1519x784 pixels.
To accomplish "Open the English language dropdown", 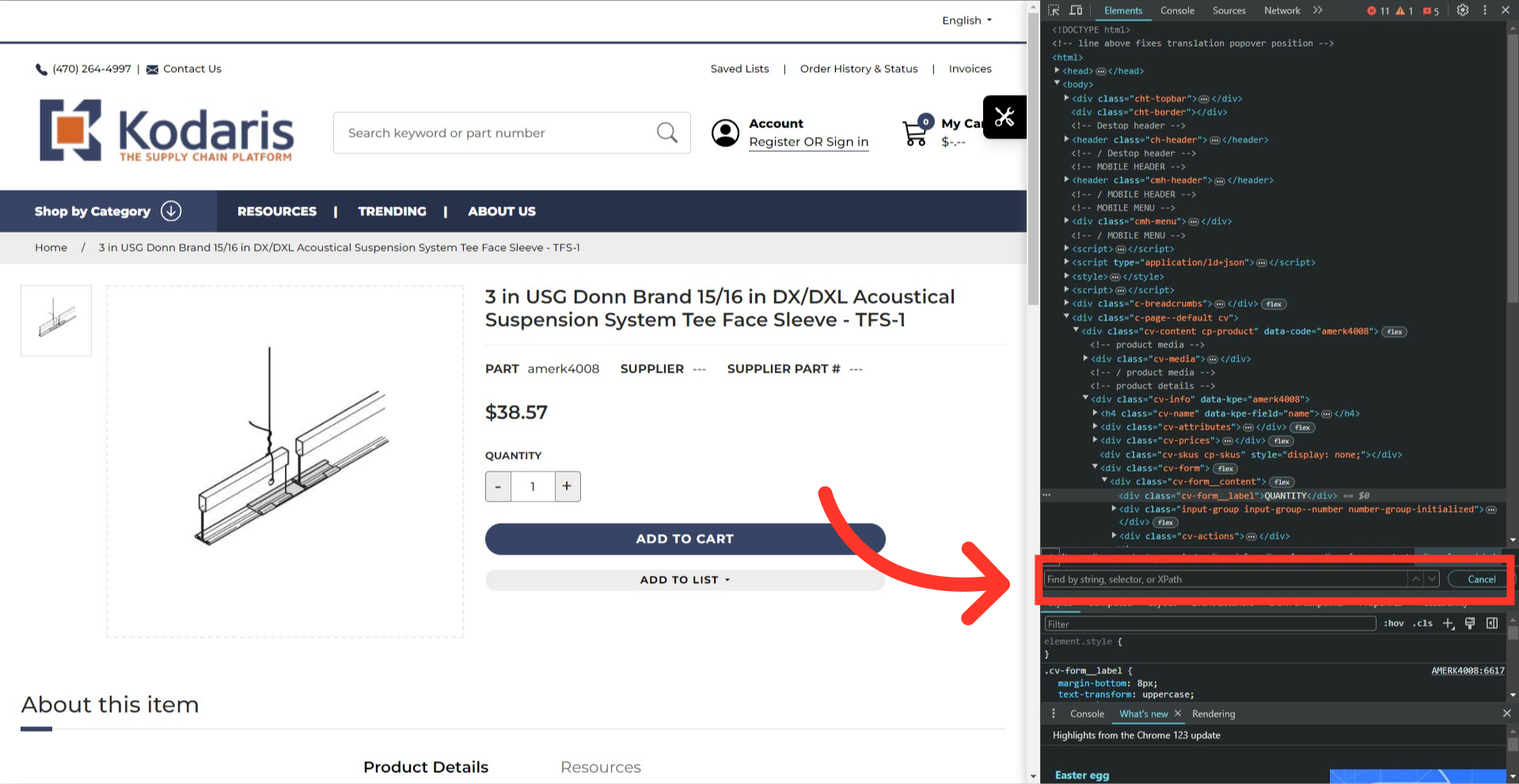I will click(x=966, y=21).
